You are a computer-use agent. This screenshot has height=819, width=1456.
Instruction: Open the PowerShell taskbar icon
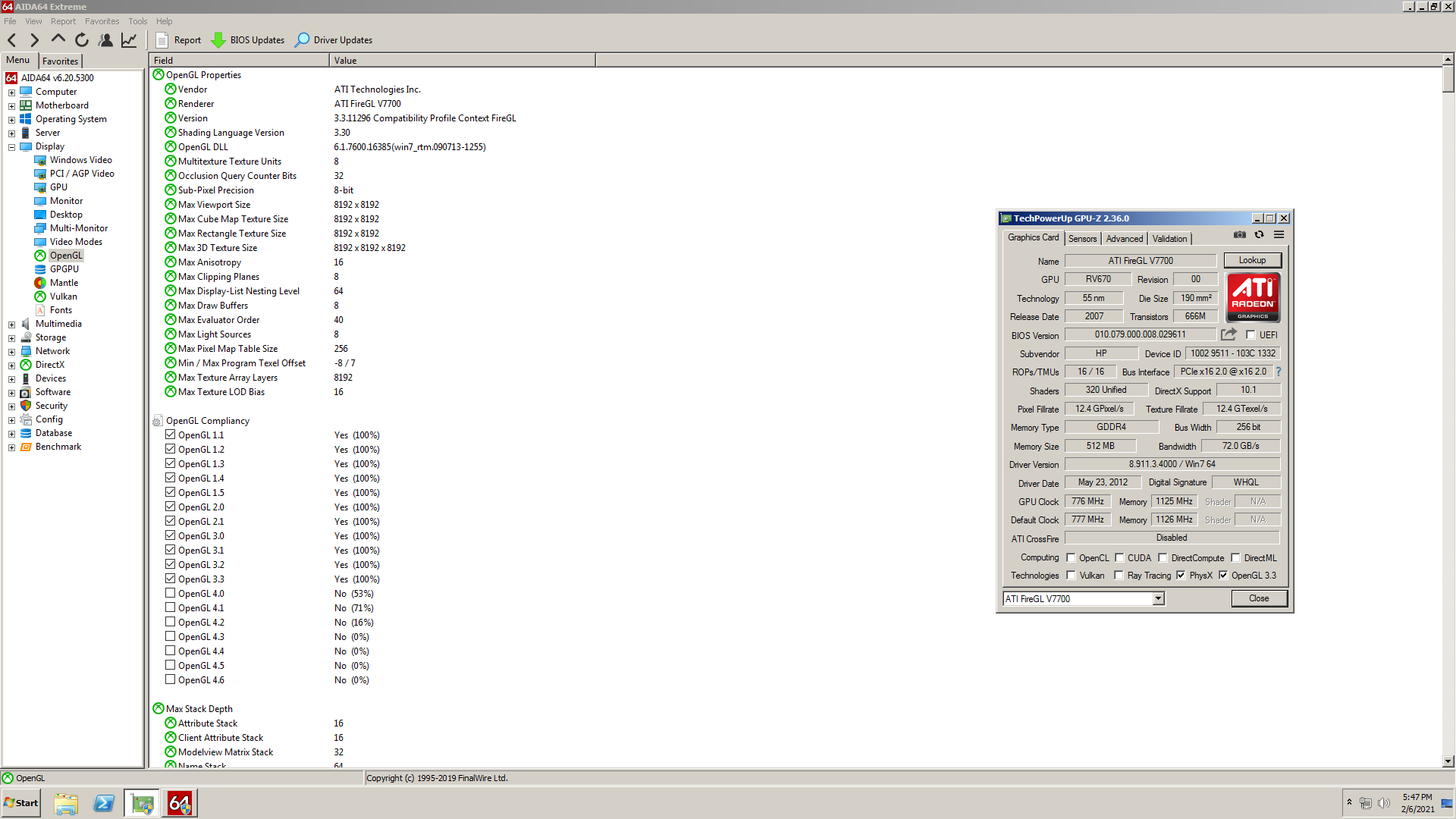click(x=103, y=803)
